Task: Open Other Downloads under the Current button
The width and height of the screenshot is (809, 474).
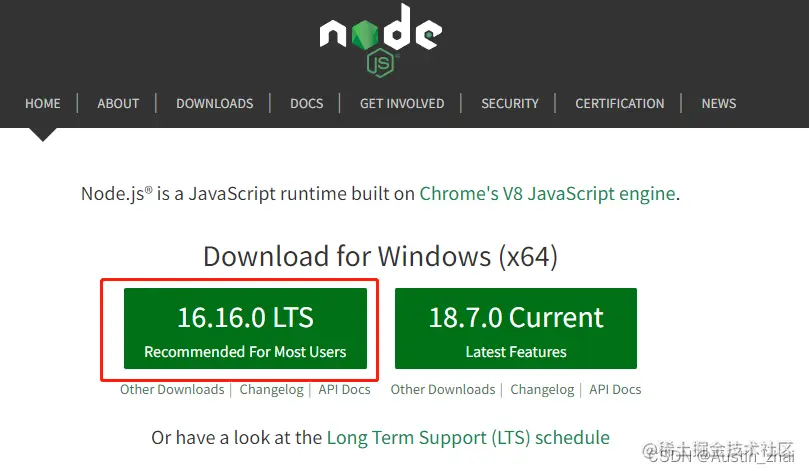Action: coord(443,389)
